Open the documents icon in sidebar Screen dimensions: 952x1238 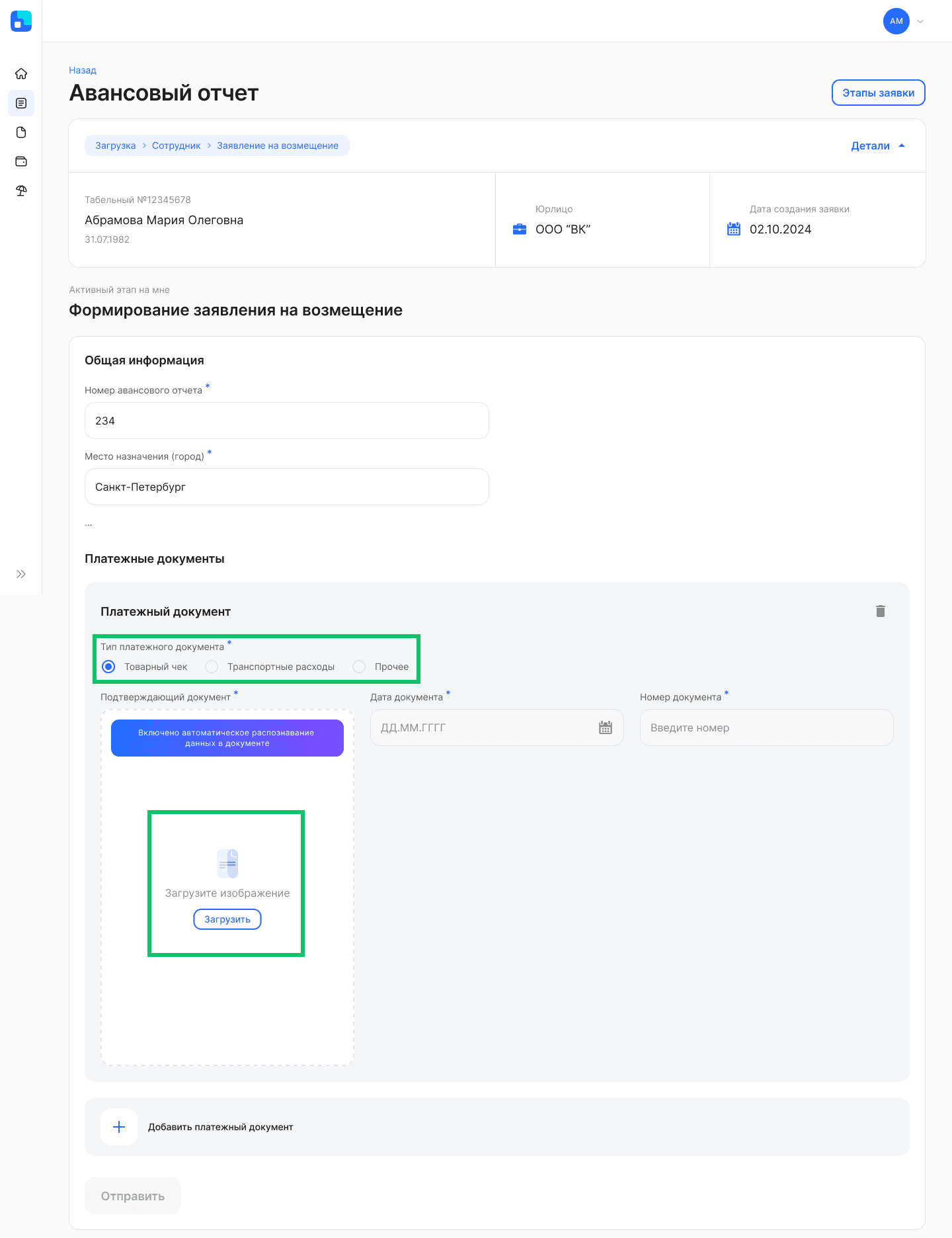pos(21,132)
